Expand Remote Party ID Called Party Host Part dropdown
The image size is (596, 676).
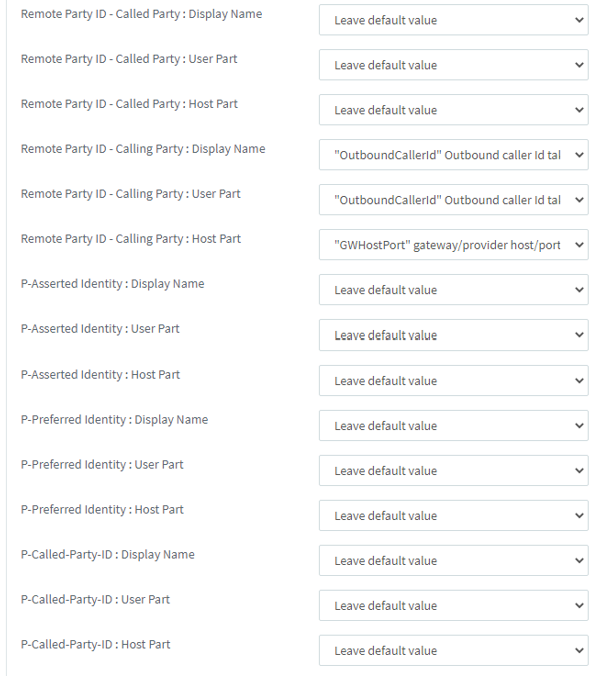(x=453, y=110)
